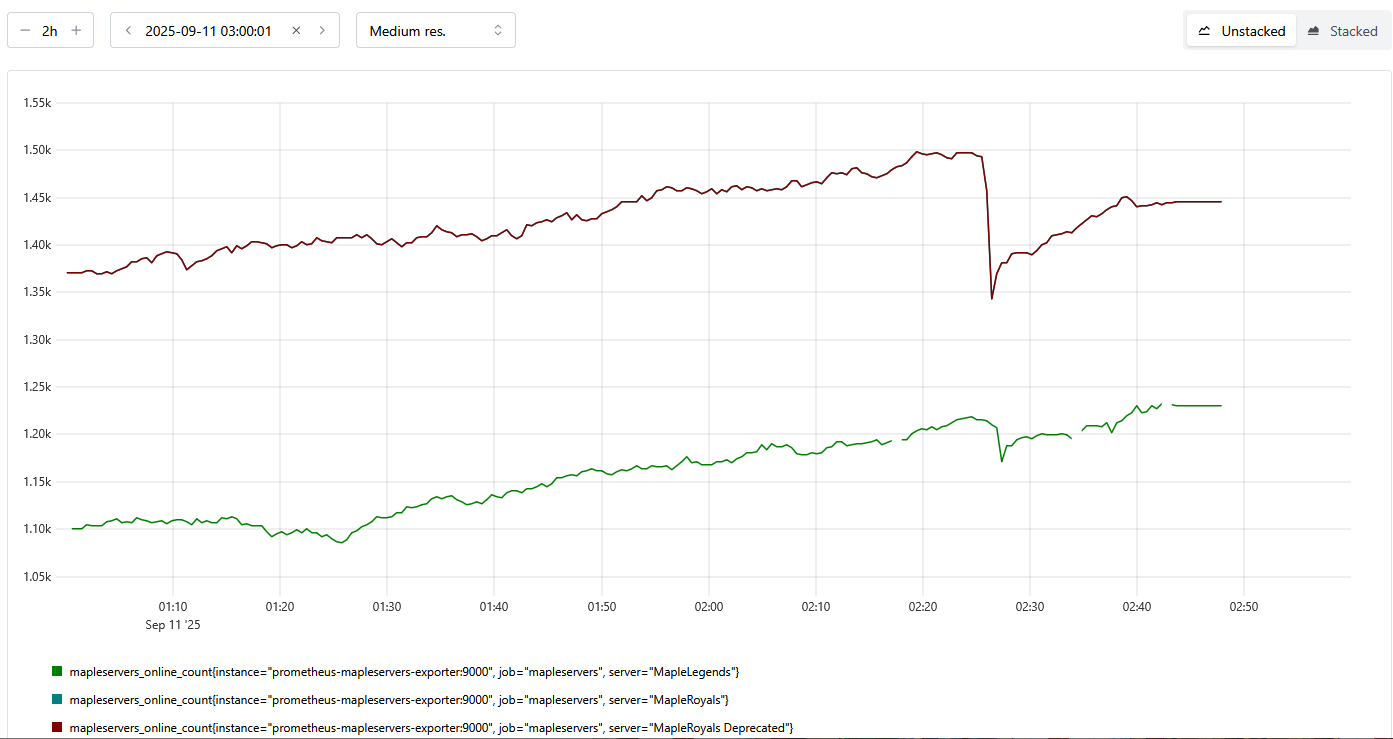This screenshot has height=739, width=1393.
Task: Click the dark red line's peak near 02:20
Action: click(x=916, y=152)
